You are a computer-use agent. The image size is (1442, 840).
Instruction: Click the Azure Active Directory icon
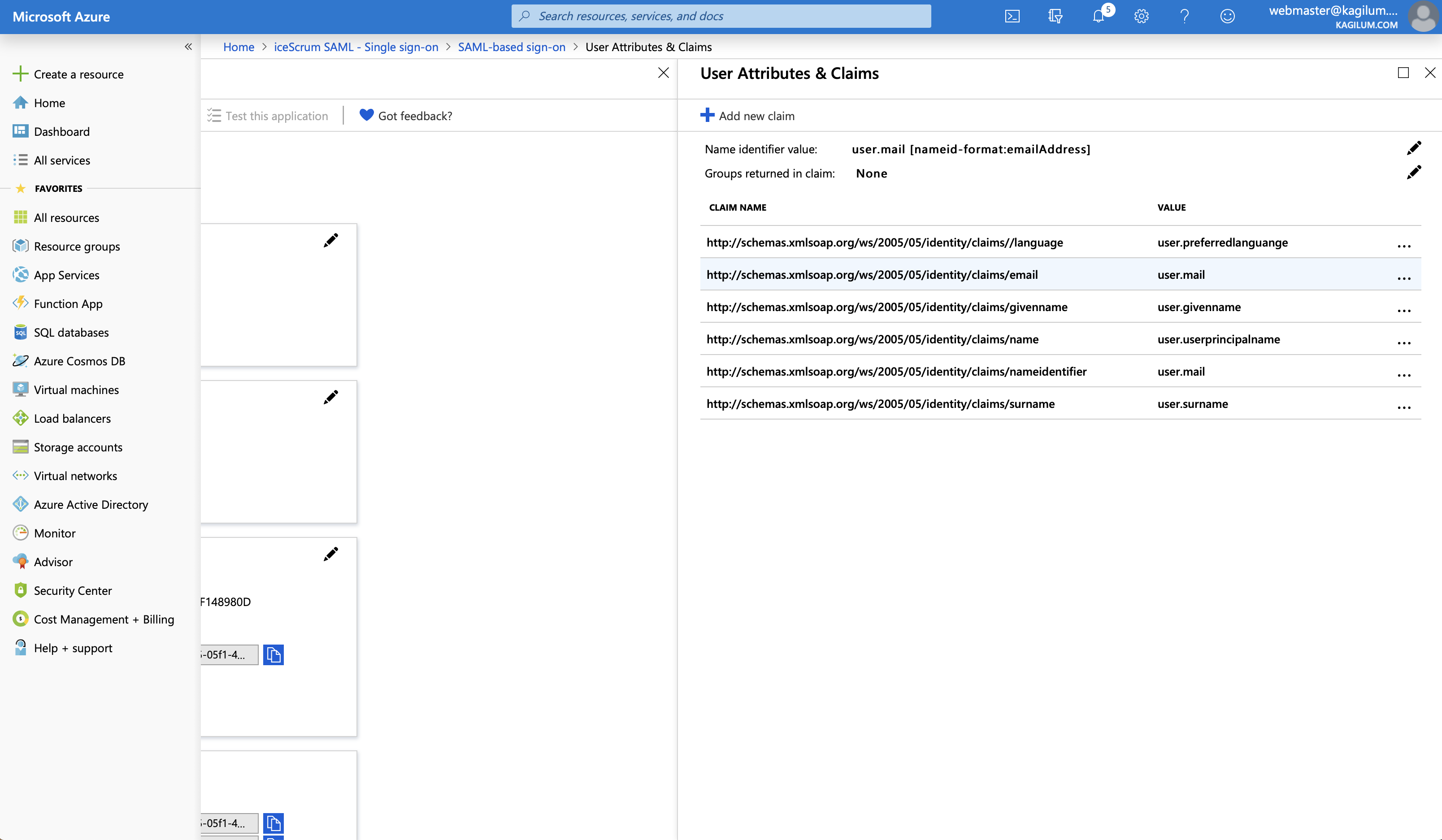21,504
